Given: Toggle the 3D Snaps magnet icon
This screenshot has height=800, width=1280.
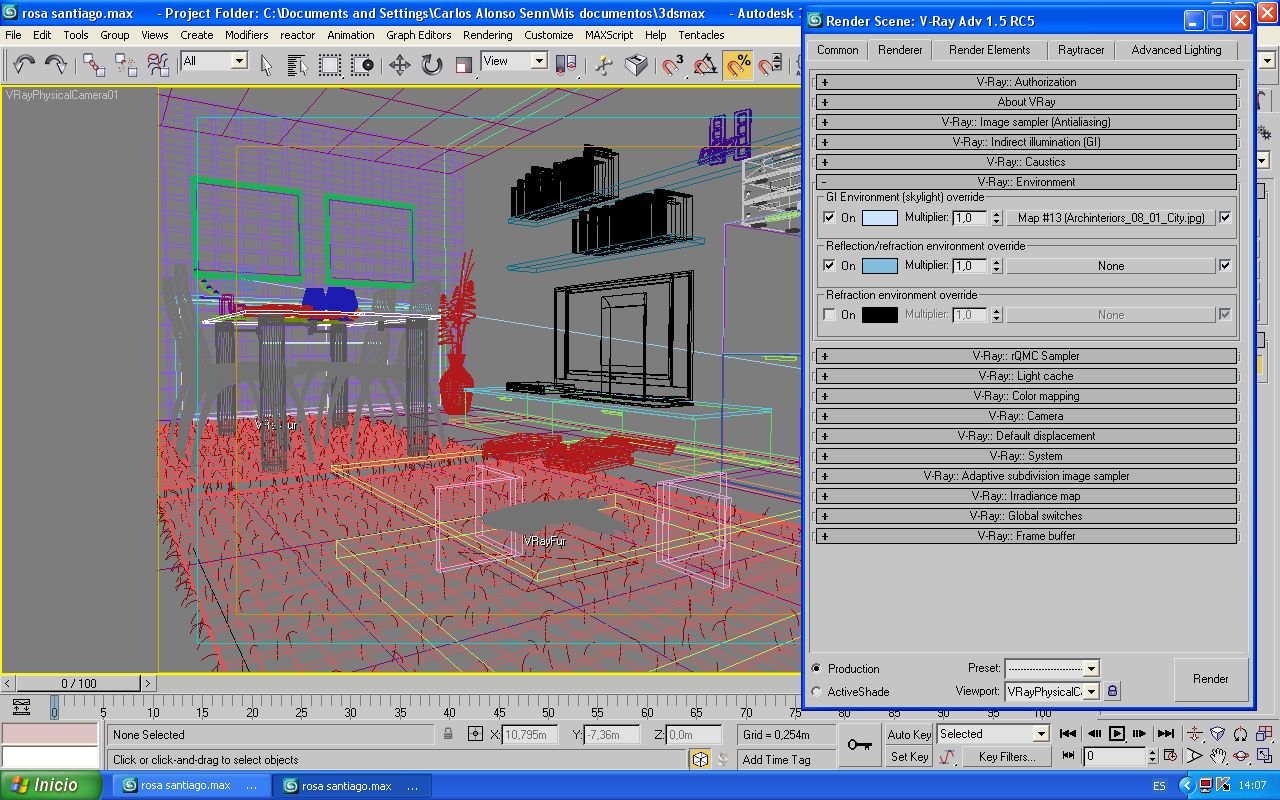Looking at the screenshot, I should click(674, 66).
